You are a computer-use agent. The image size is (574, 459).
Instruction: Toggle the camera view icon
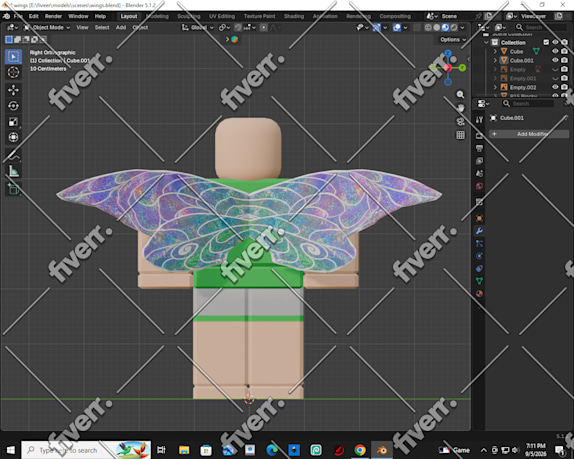tap(460, 122)
